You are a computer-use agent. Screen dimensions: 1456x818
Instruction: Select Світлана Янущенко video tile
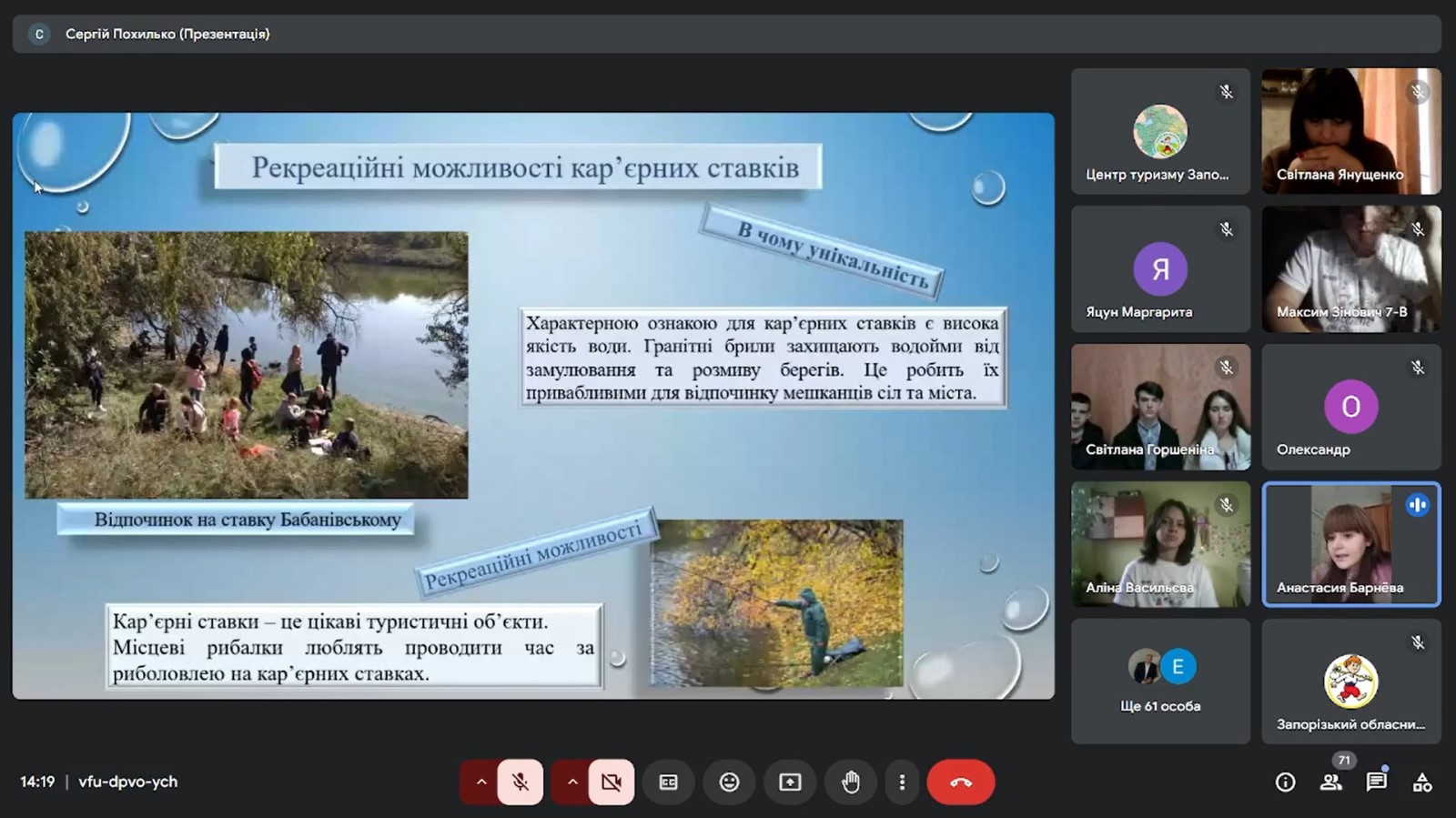[x=1350, y=131]
